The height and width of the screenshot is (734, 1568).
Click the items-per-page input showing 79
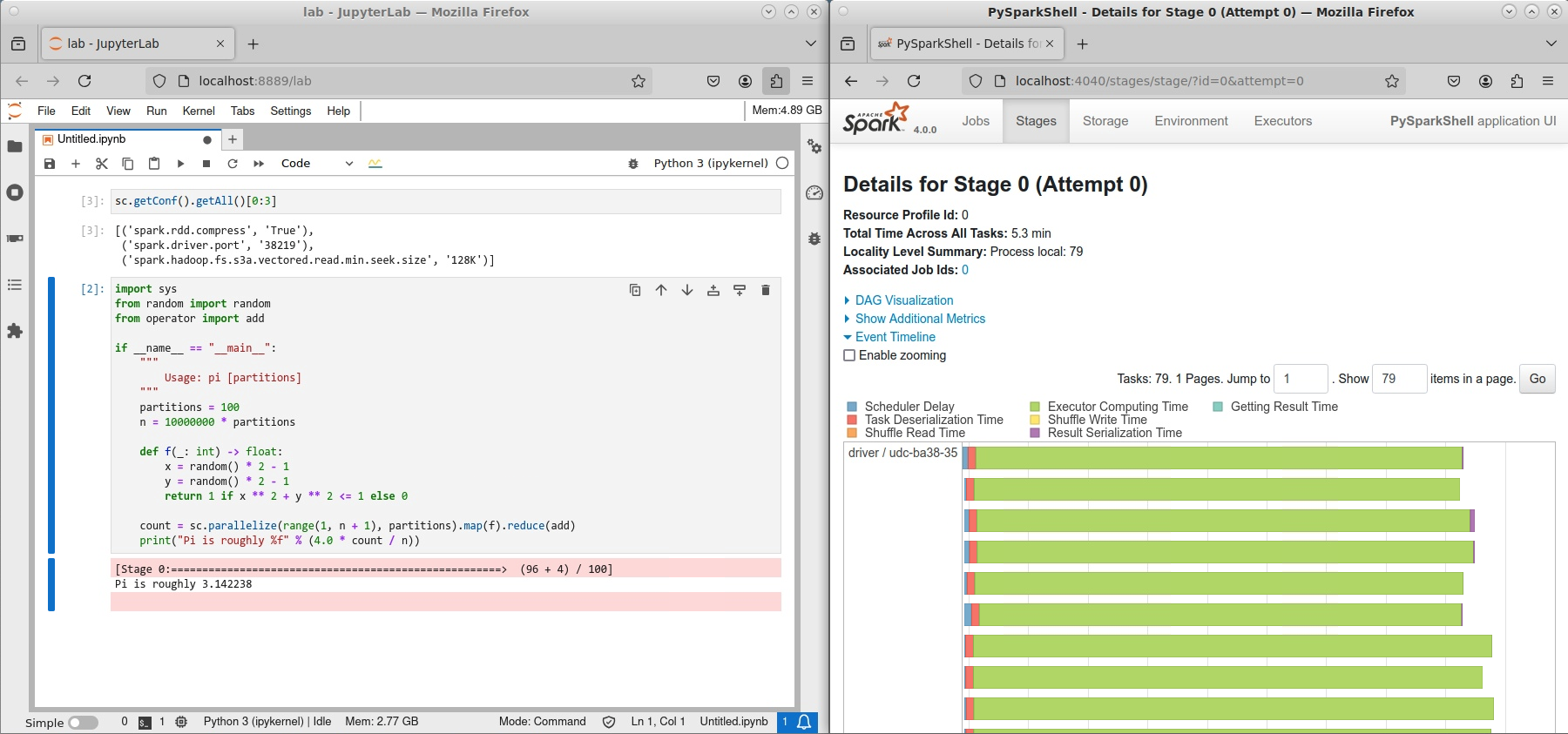1398,379
